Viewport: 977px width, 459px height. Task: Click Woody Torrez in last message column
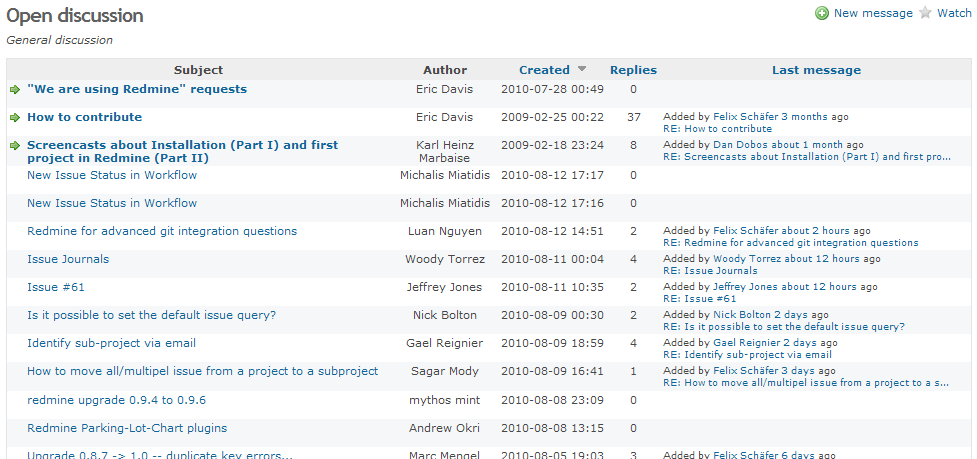(747, 258)
